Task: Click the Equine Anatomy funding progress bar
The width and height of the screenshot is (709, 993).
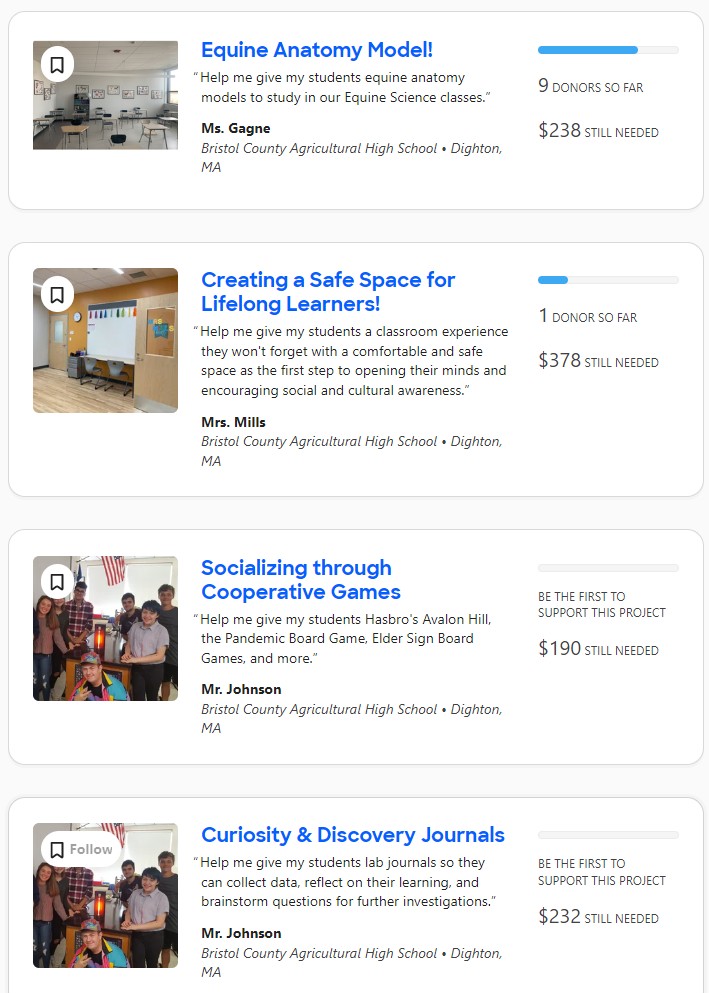Action: pyautogui.click(x=608, y=50)
